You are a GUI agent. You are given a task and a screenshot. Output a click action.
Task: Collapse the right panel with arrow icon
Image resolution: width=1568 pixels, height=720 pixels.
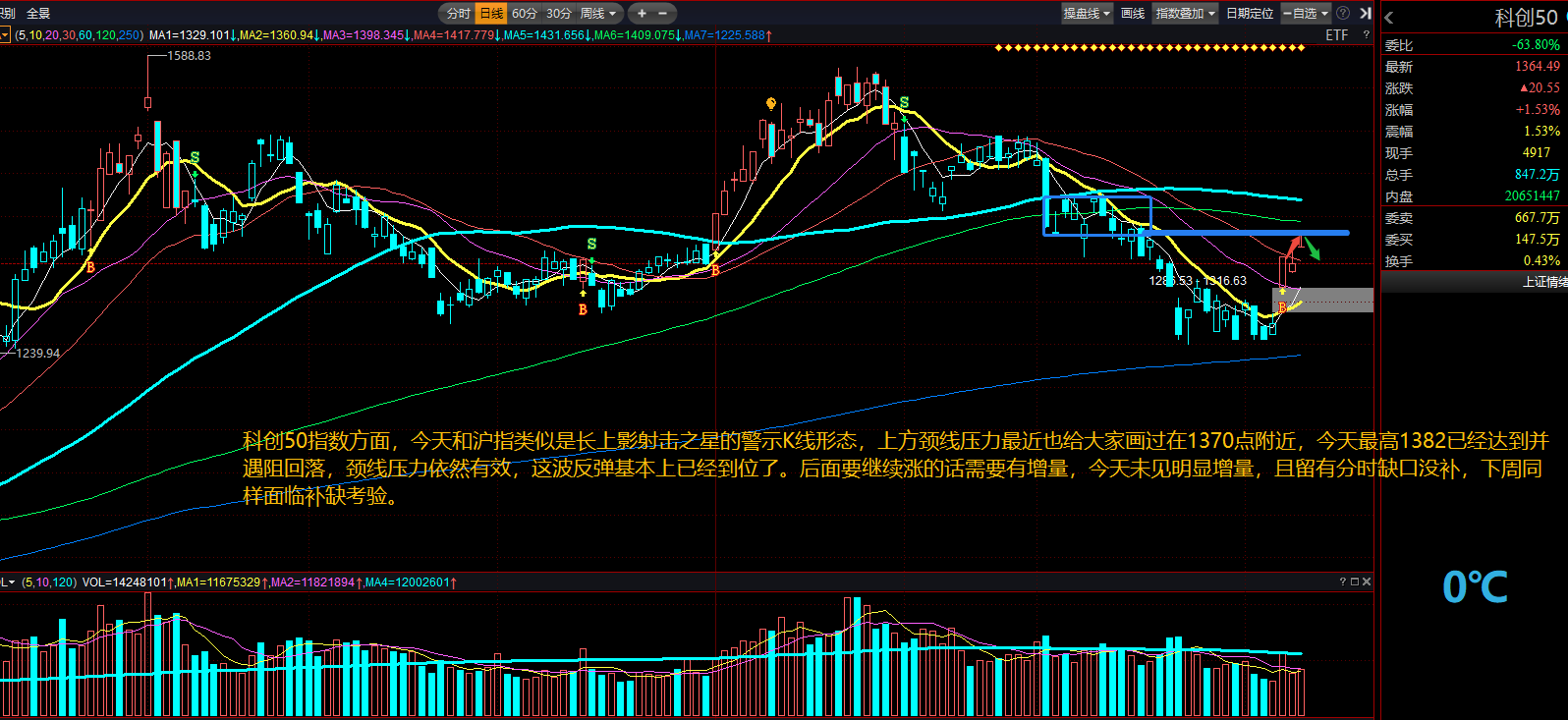tap(1365, 14)
